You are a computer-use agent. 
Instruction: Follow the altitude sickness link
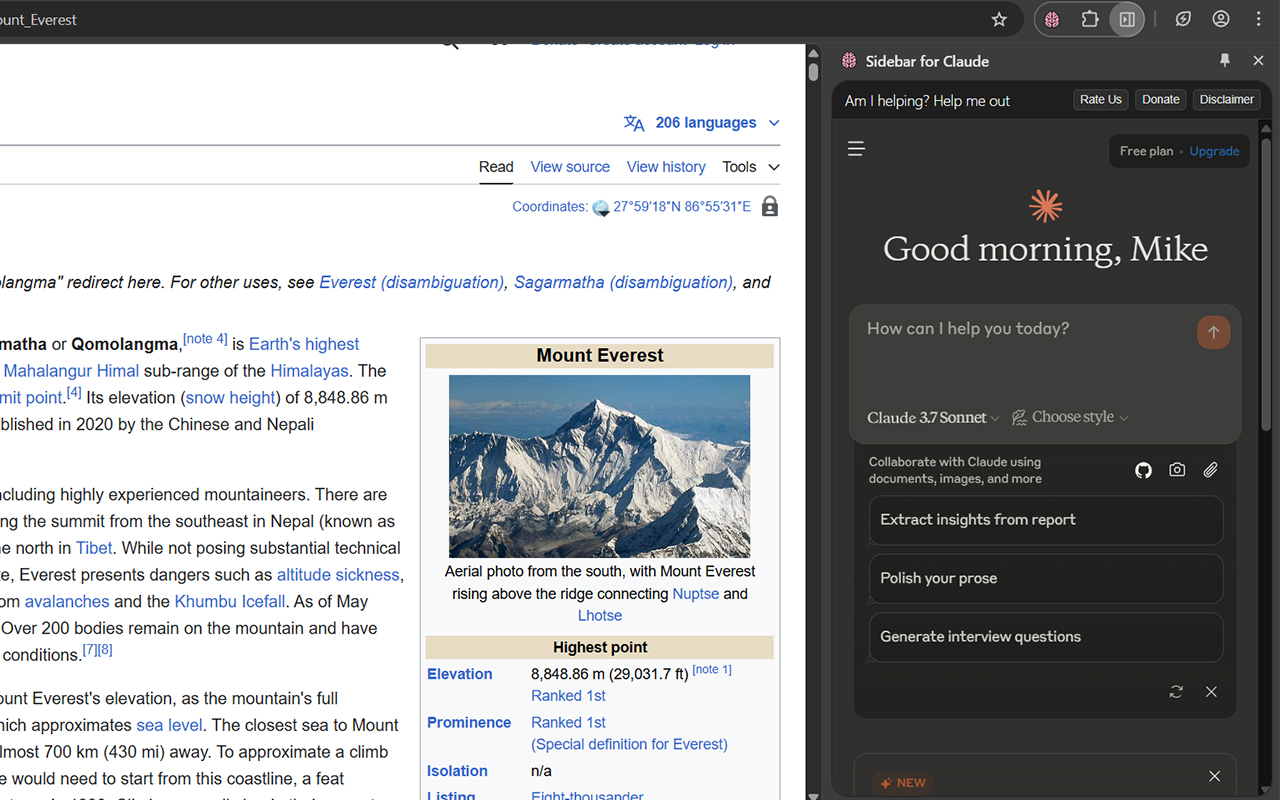pos(338,575)
